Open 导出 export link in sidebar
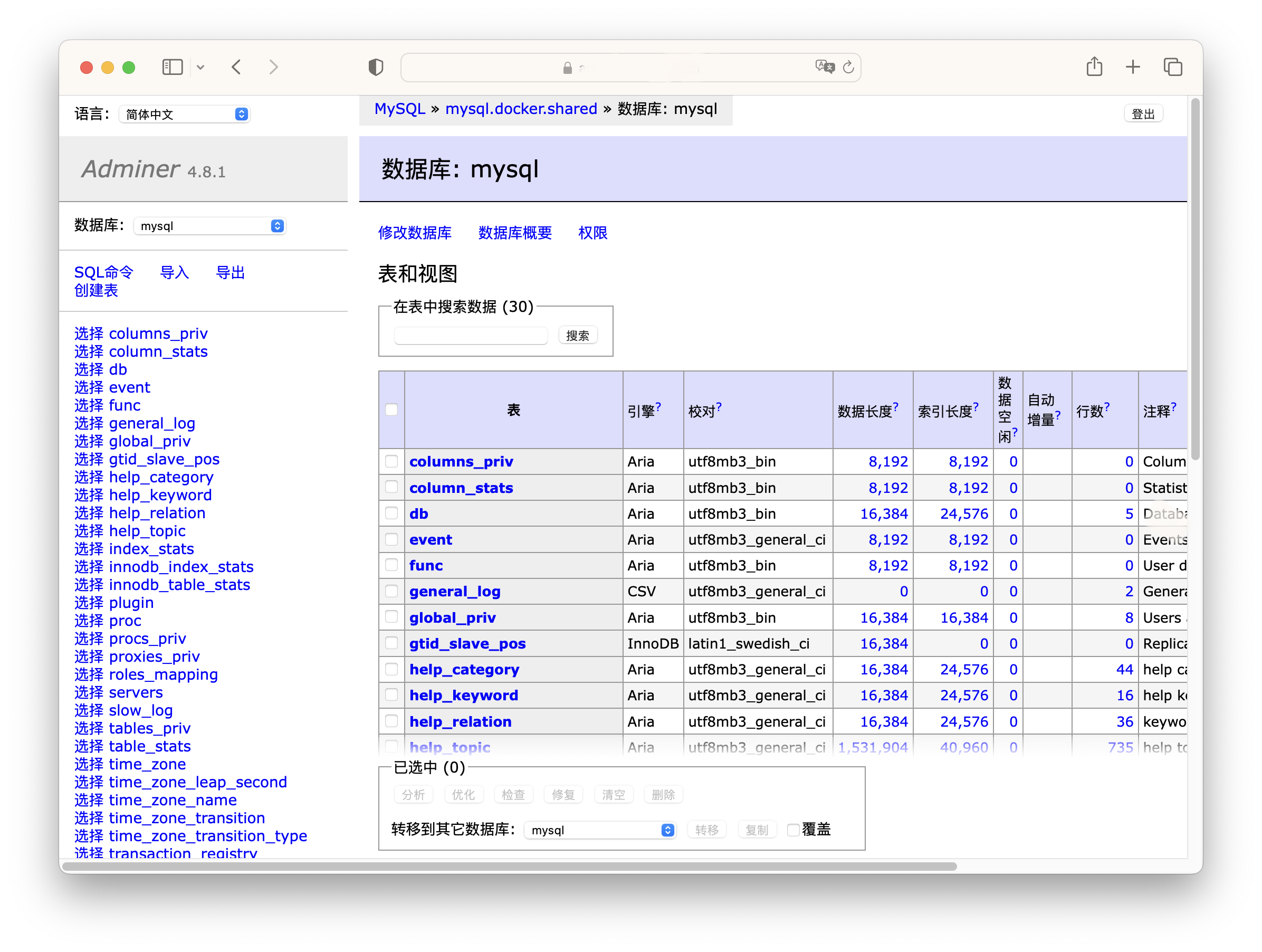 (x=230, y=272)
